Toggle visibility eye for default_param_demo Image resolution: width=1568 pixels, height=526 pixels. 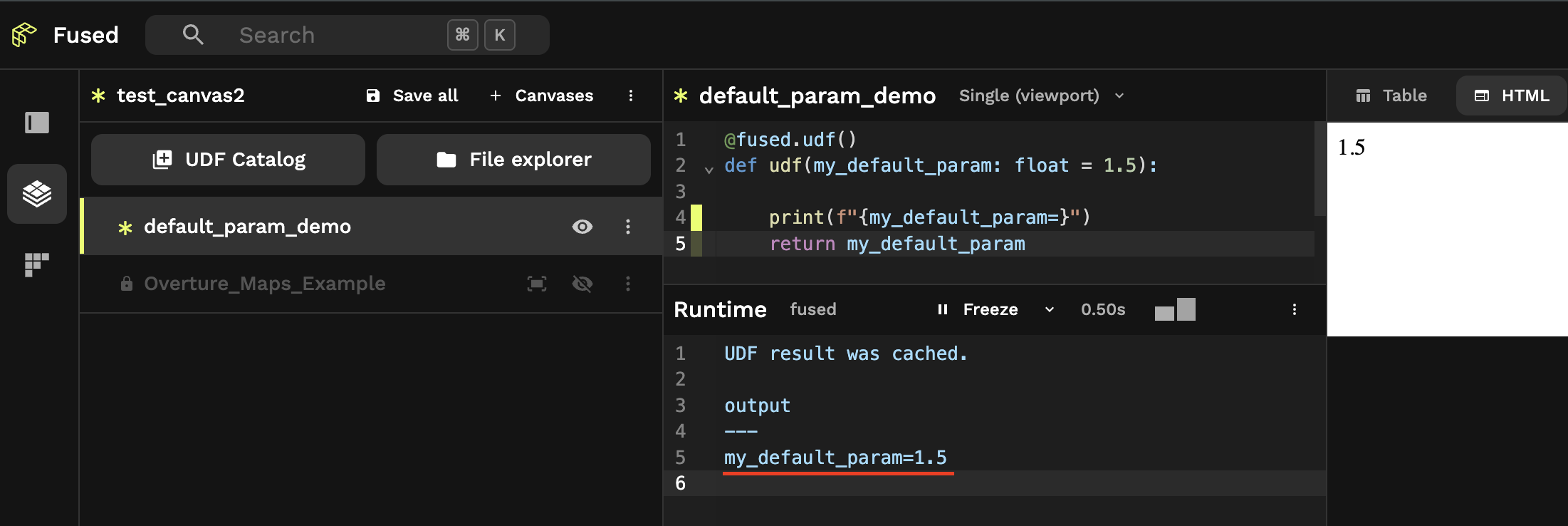click(582, 227)
